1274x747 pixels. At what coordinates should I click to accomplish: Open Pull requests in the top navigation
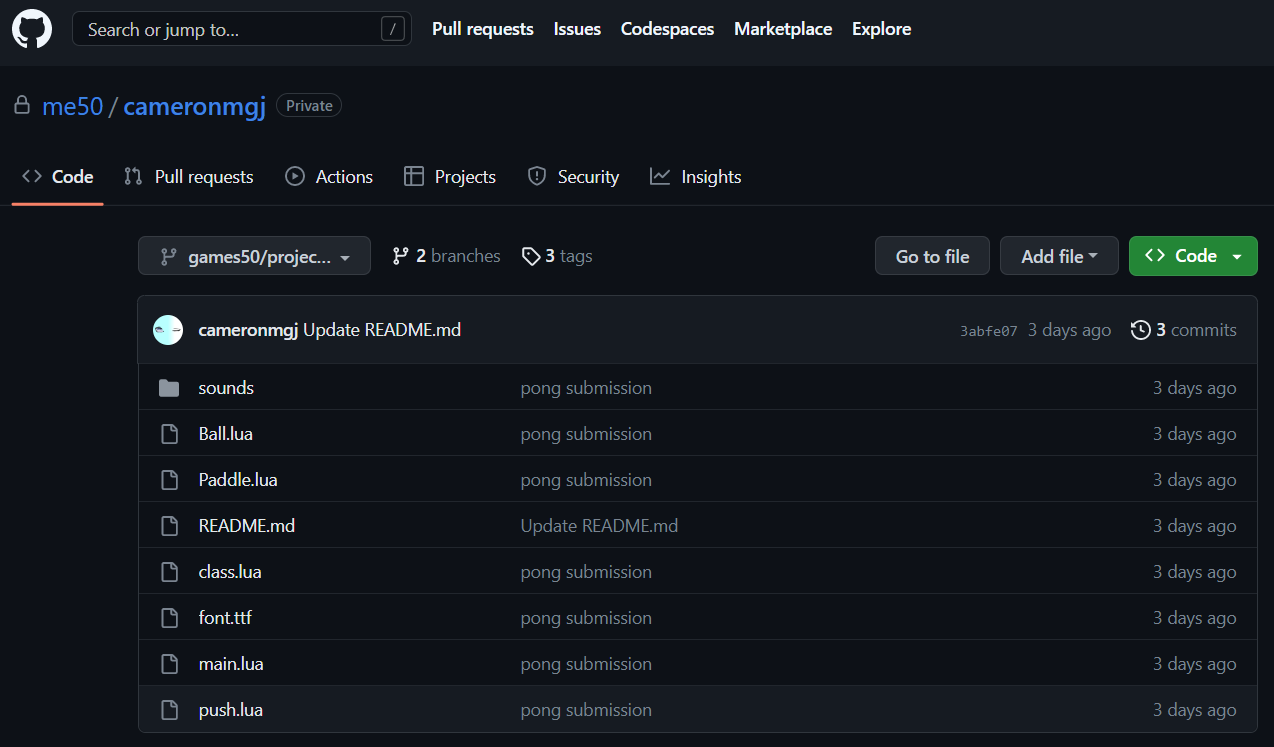[x=483, y=29]
